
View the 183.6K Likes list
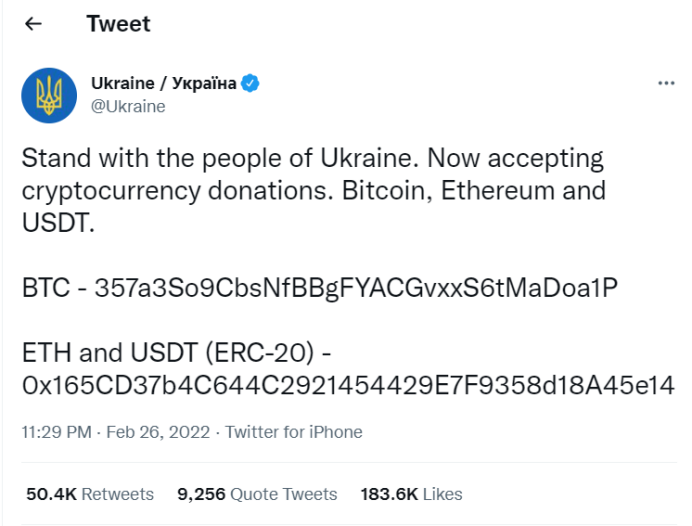[411, 494]
